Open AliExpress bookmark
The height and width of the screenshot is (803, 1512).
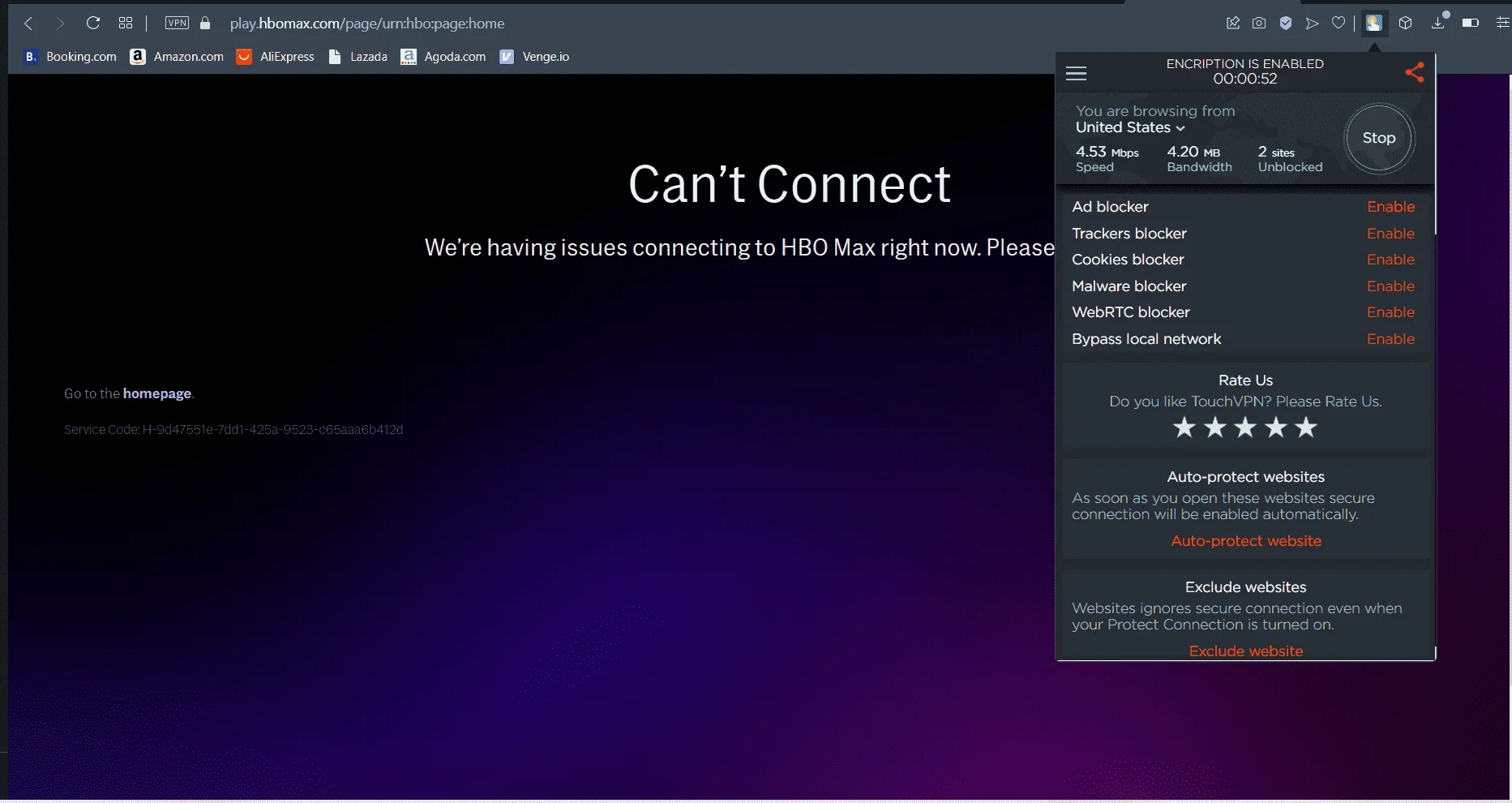(x=275, y=57)
